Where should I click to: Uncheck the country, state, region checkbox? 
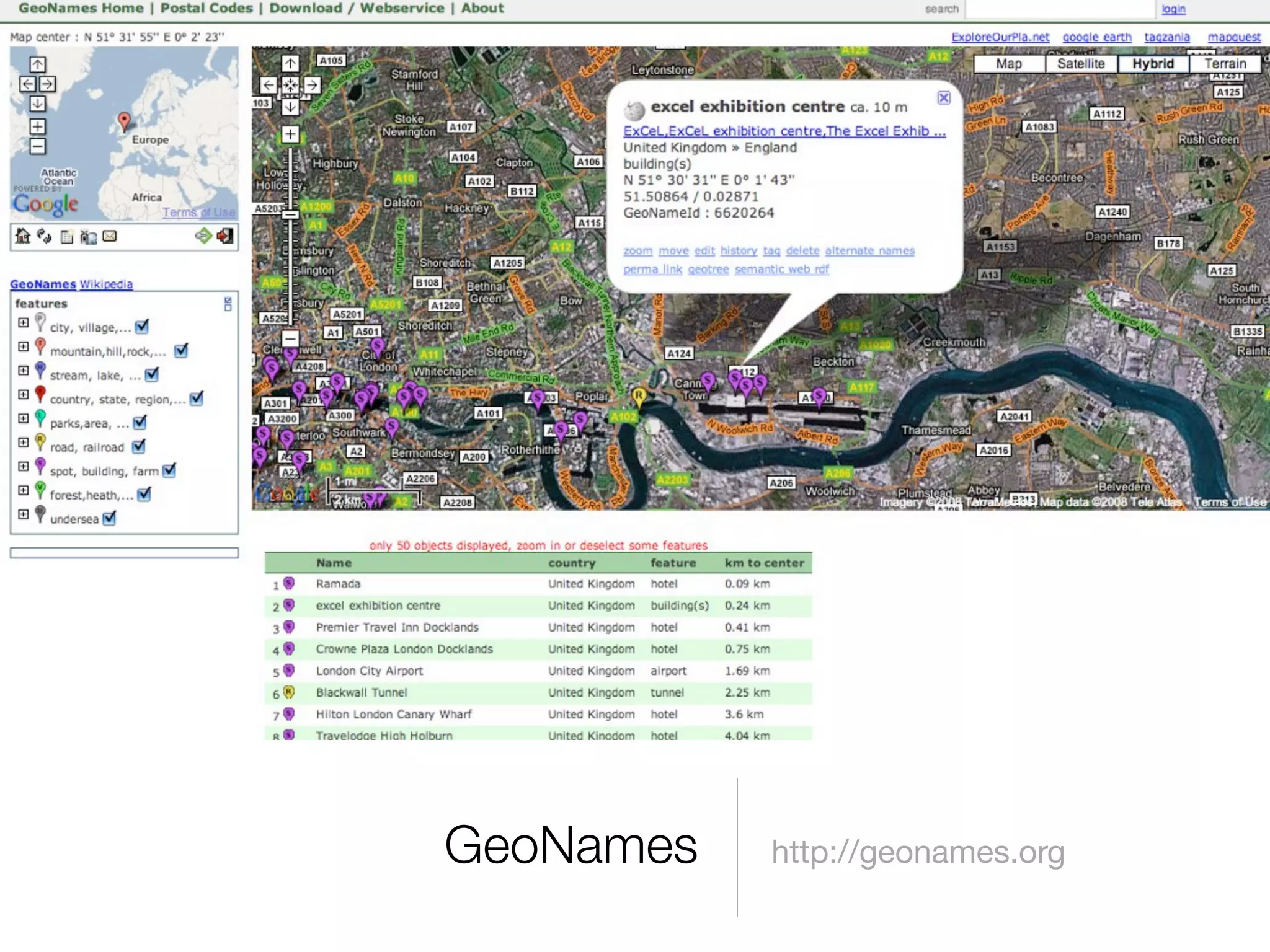(197, 398)
